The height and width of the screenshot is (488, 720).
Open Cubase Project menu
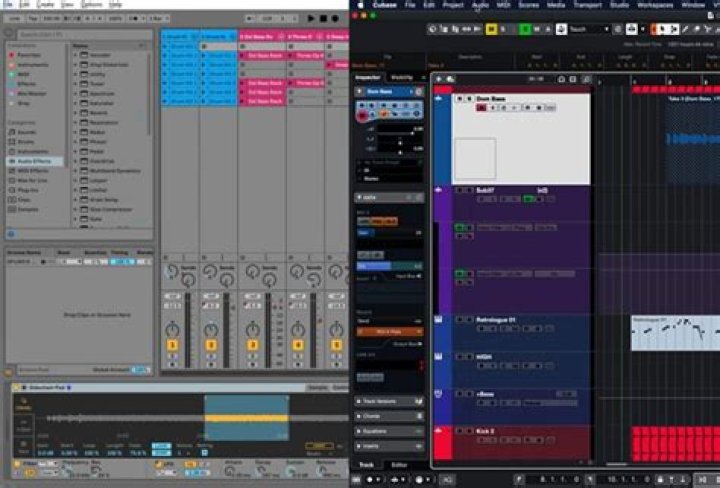click(453, 5)
